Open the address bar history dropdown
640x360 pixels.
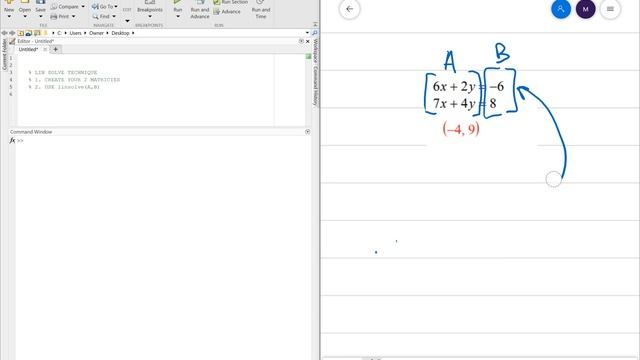307,33
